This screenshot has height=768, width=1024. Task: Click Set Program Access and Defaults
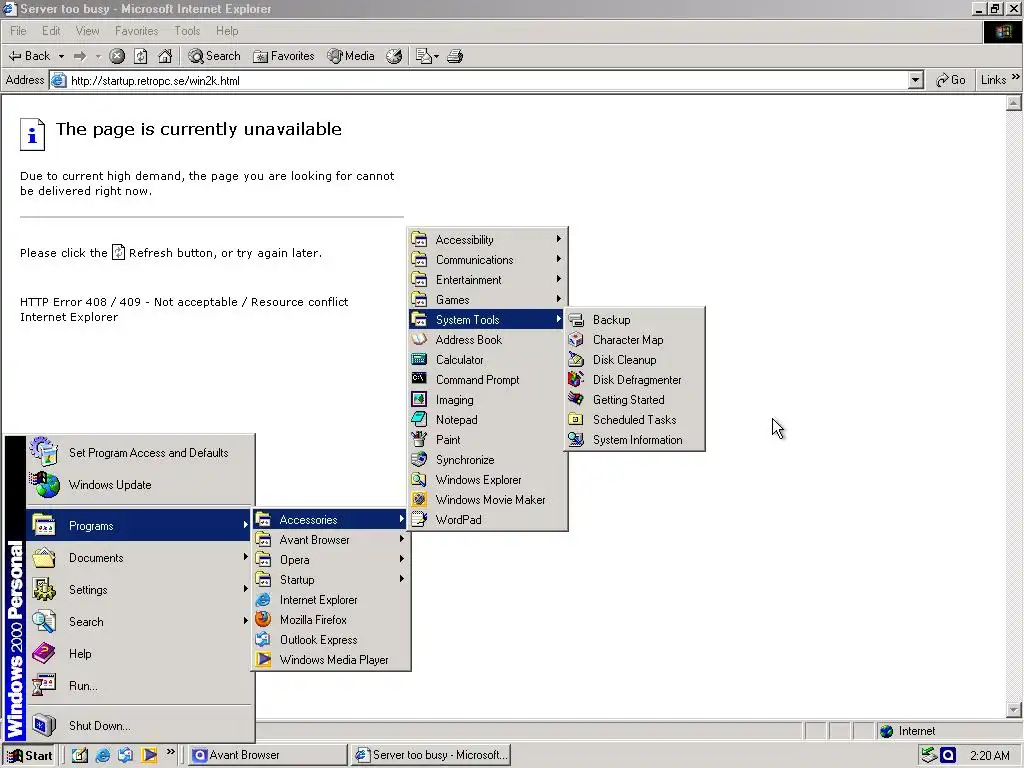(140, 453)
